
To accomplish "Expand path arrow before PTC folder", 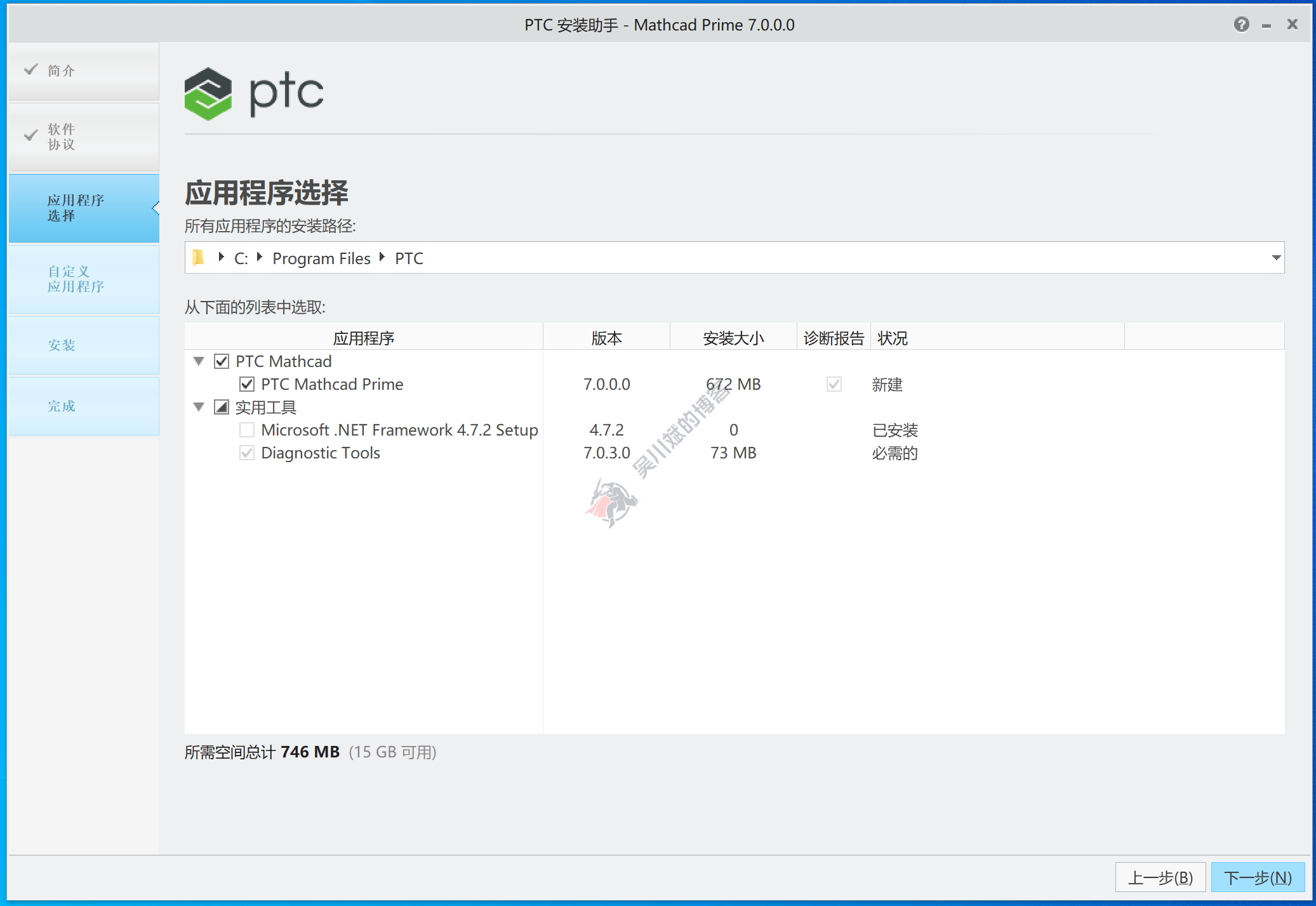I will point(382,257).
